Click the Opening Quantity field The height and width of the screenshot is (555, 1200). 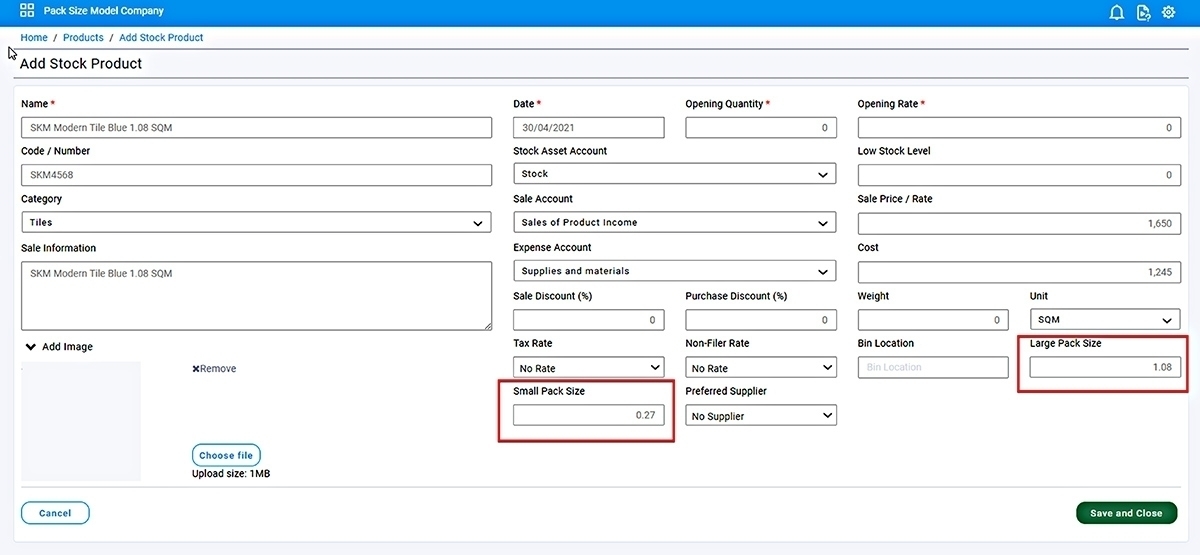[760, 128]
